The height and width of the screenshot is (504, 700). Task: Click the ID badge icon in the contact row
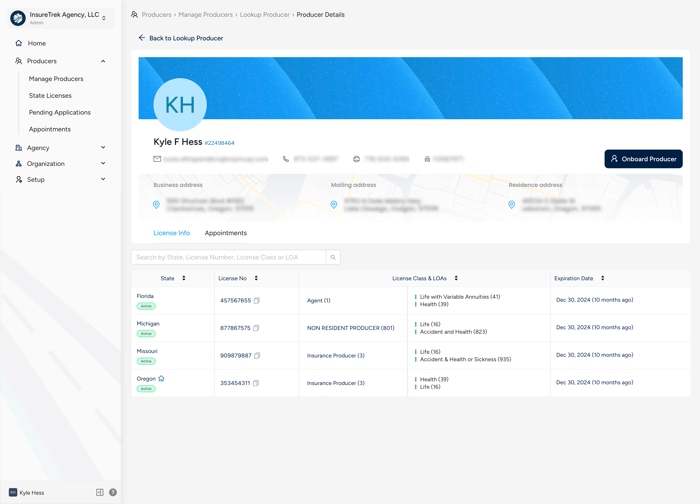(x=427, y=159)
